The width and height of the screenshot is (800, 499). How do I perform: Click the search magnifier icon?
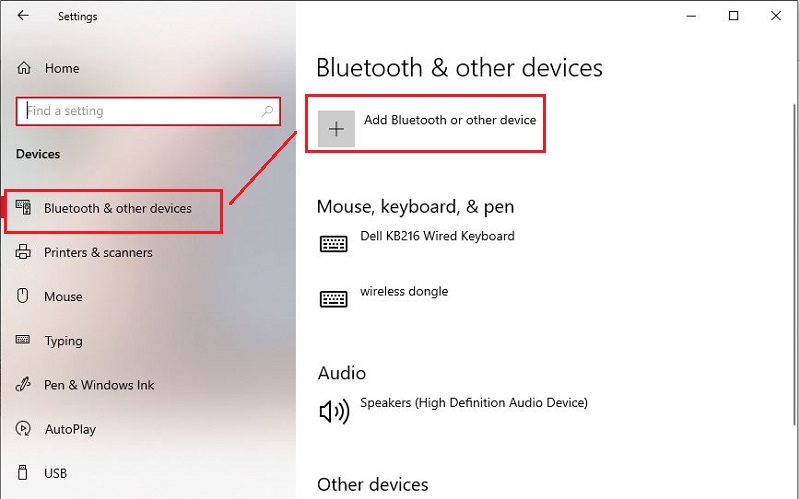click(268, 111)
